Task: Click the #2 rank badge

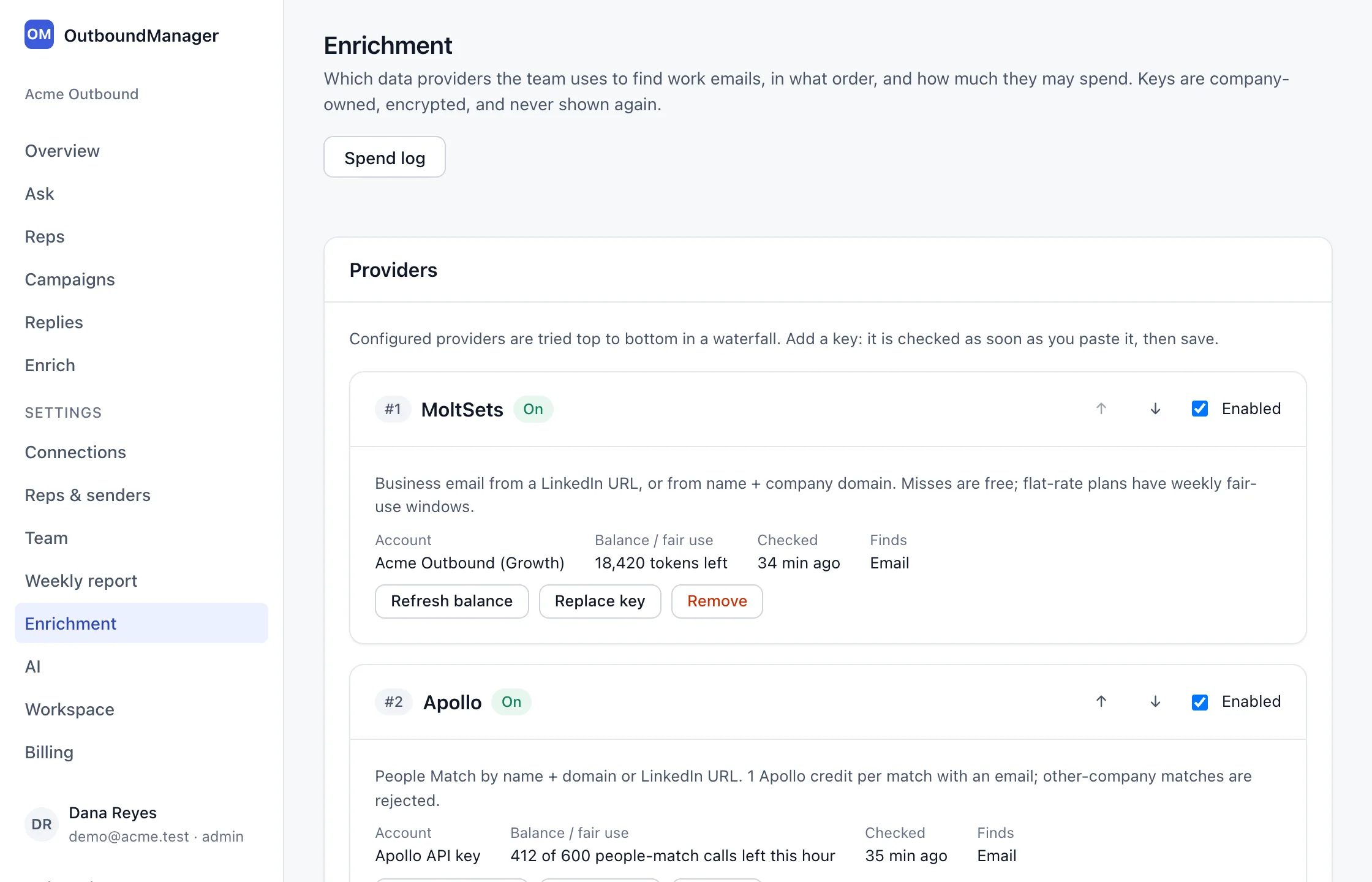Action: pyautogui.click(x=394, y=702)
